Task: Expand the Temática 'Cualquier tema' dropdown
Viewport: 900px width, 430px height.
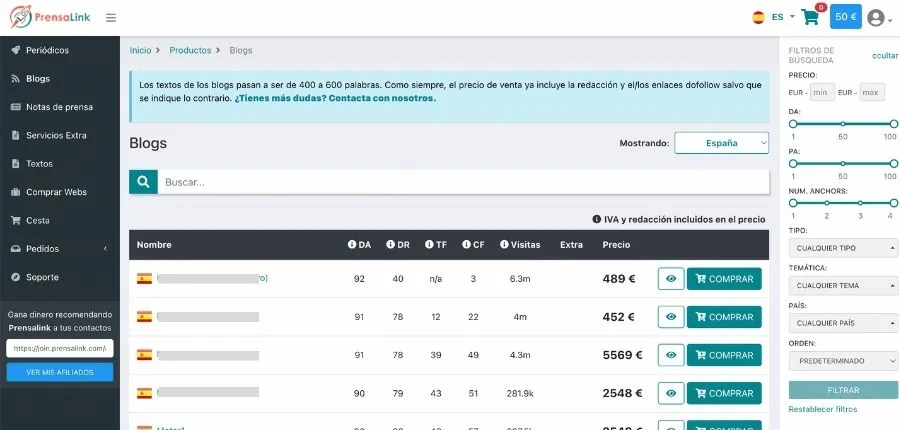Action: point(842,285)
